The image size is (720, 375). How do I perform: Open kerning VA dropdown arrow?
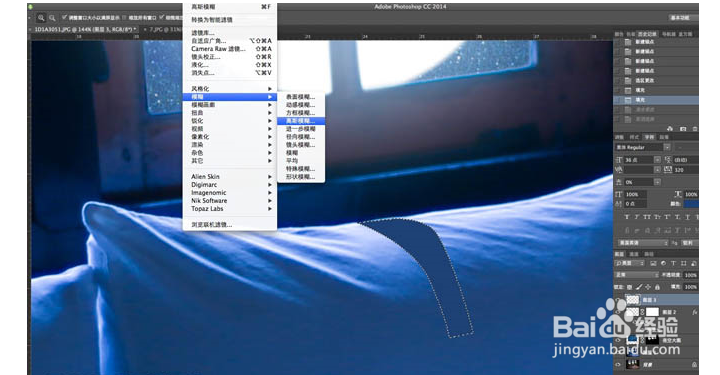click(x=657, y=170)
